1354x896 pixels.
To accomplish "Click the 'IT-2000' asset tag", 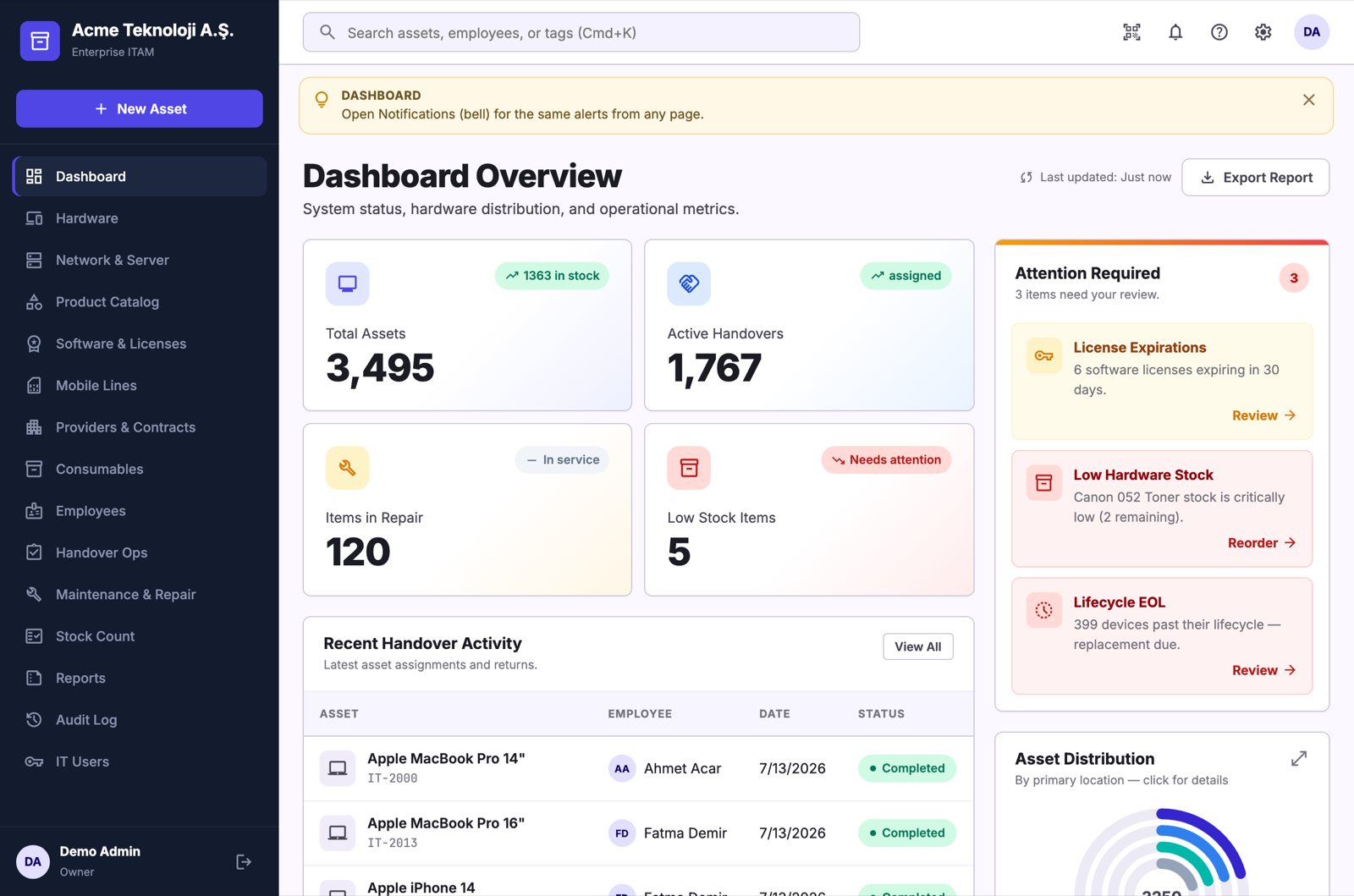I will (x=393, y=778).
